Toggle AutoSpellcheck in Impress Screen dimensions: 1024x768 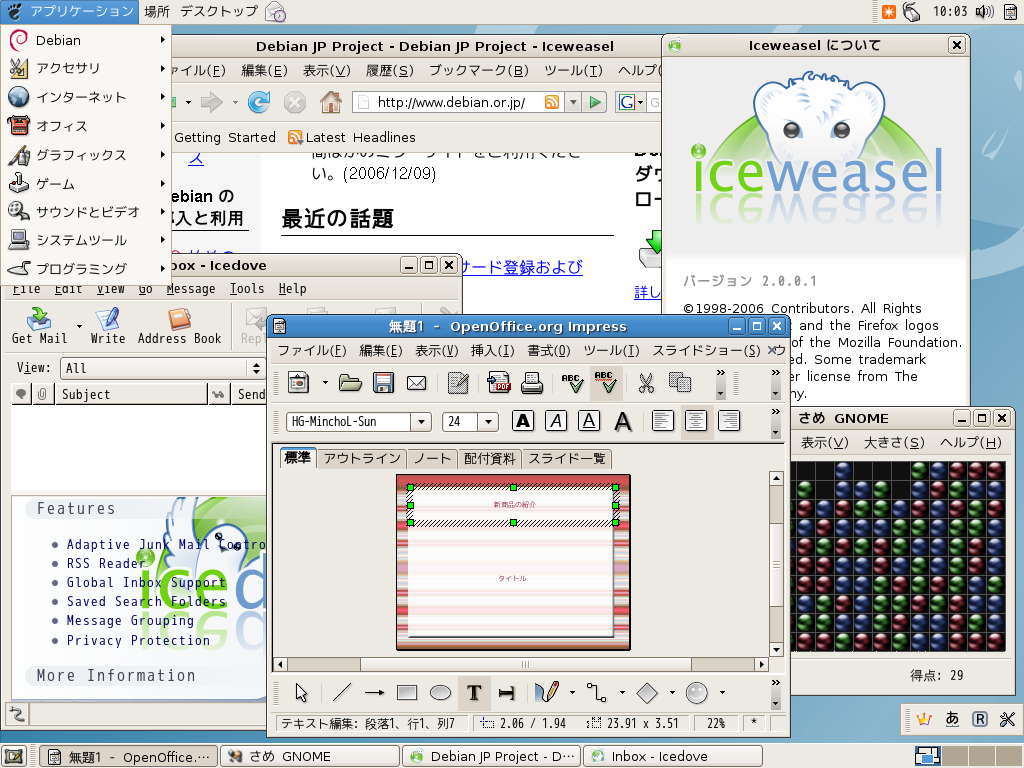pyautogui.click(x=606, y=383)
